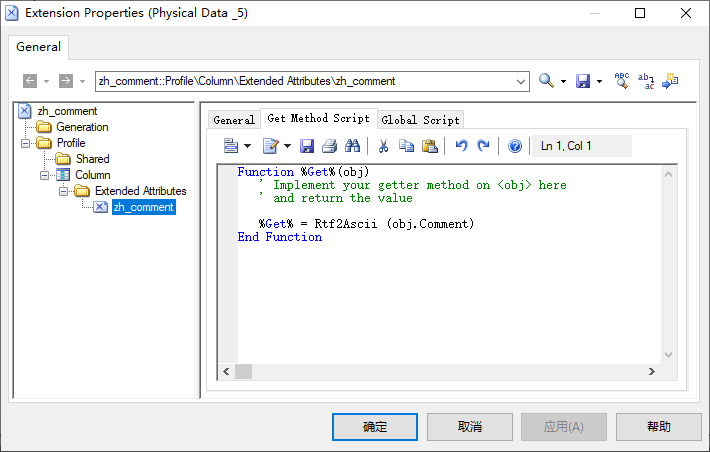The image size is (710, 452).
Task: Click the edit-with-pencil icon in script toolbar
Action: (270, 146)
